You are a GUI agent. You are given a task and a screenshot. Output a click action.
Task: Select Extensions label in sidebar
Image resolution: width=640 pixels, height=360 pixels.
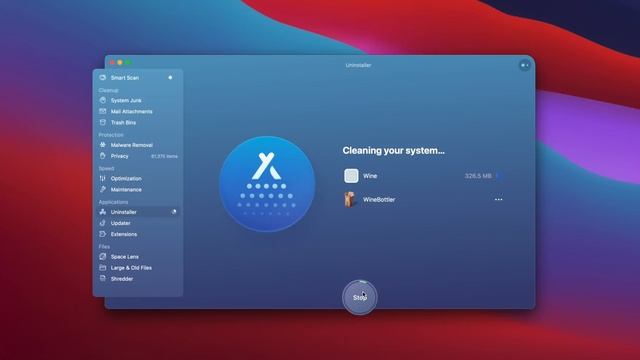click(x=124, y=234)
